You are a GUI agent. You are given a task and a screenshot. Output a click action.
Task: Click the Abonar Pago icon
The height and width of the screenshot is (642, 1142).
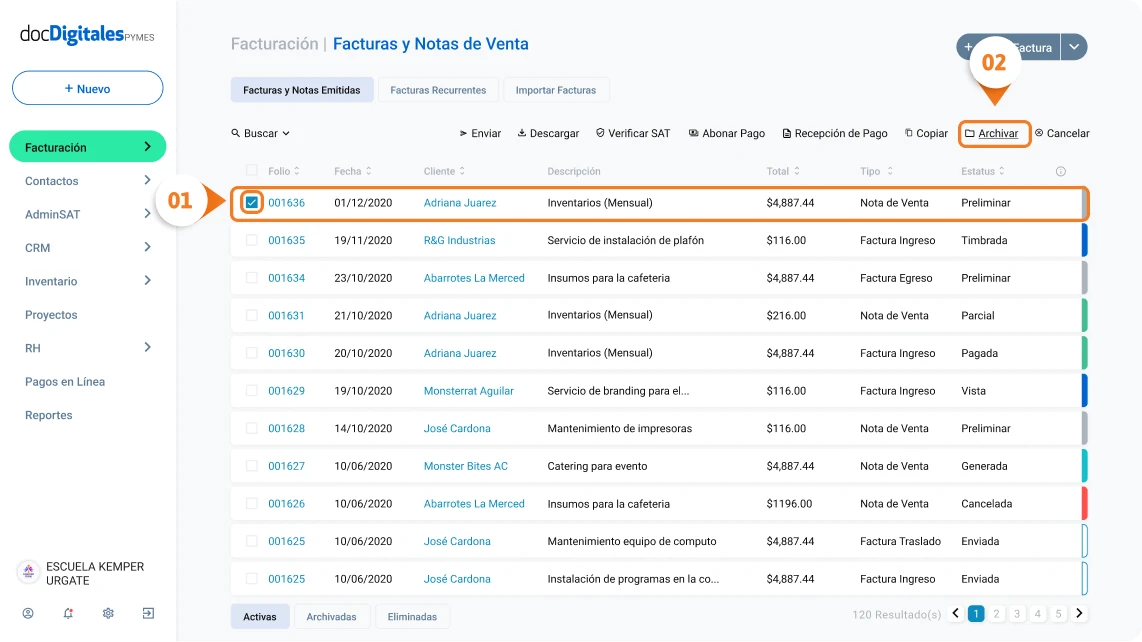694,133
